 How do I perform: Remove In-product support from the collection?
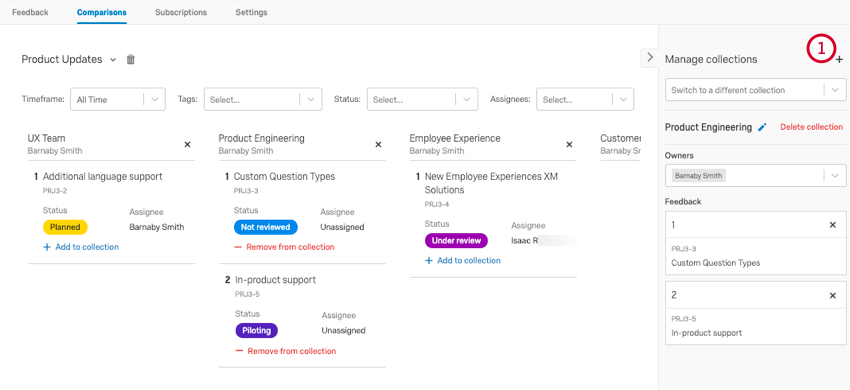[286, 351]
